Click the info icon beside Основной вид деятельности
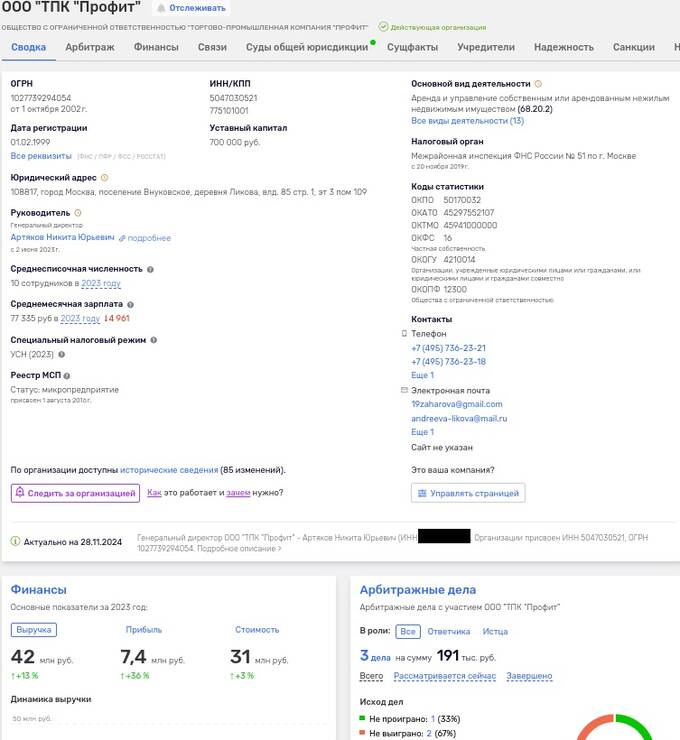This screenshot has height=740, width=680. click(538, 84)
